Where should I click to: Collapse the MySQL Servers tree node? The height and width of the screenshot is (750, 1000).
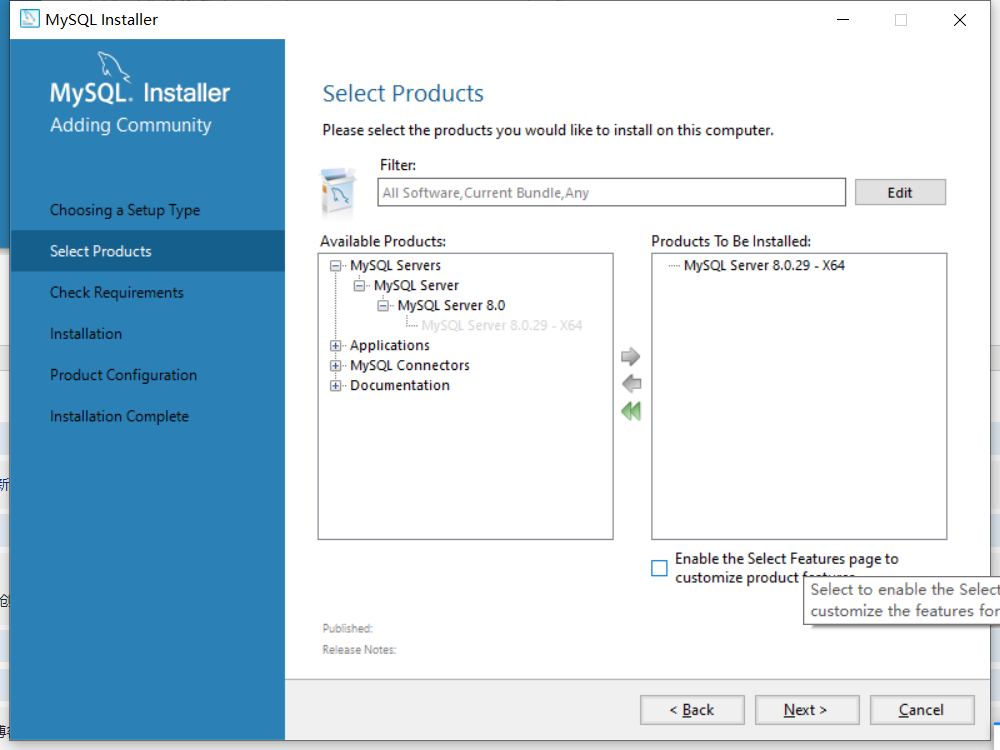(335, 265)
